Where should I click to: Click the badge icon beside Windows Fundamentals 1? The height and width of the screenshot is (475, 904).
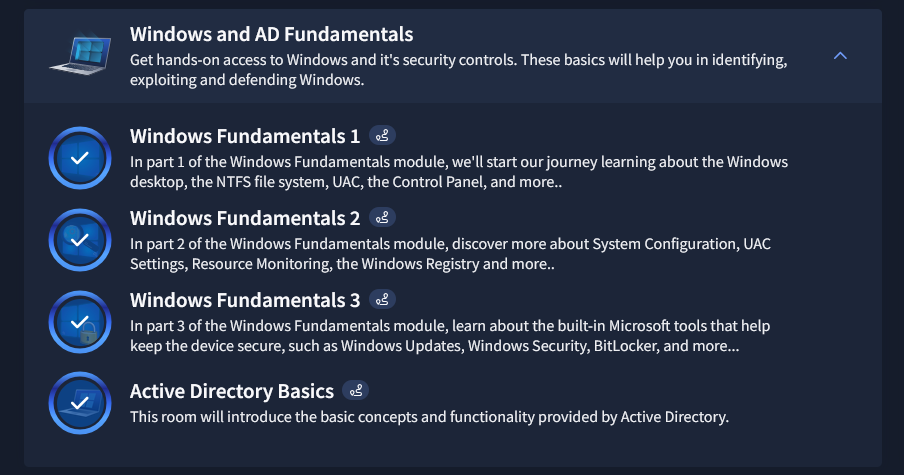coord(383,135)
